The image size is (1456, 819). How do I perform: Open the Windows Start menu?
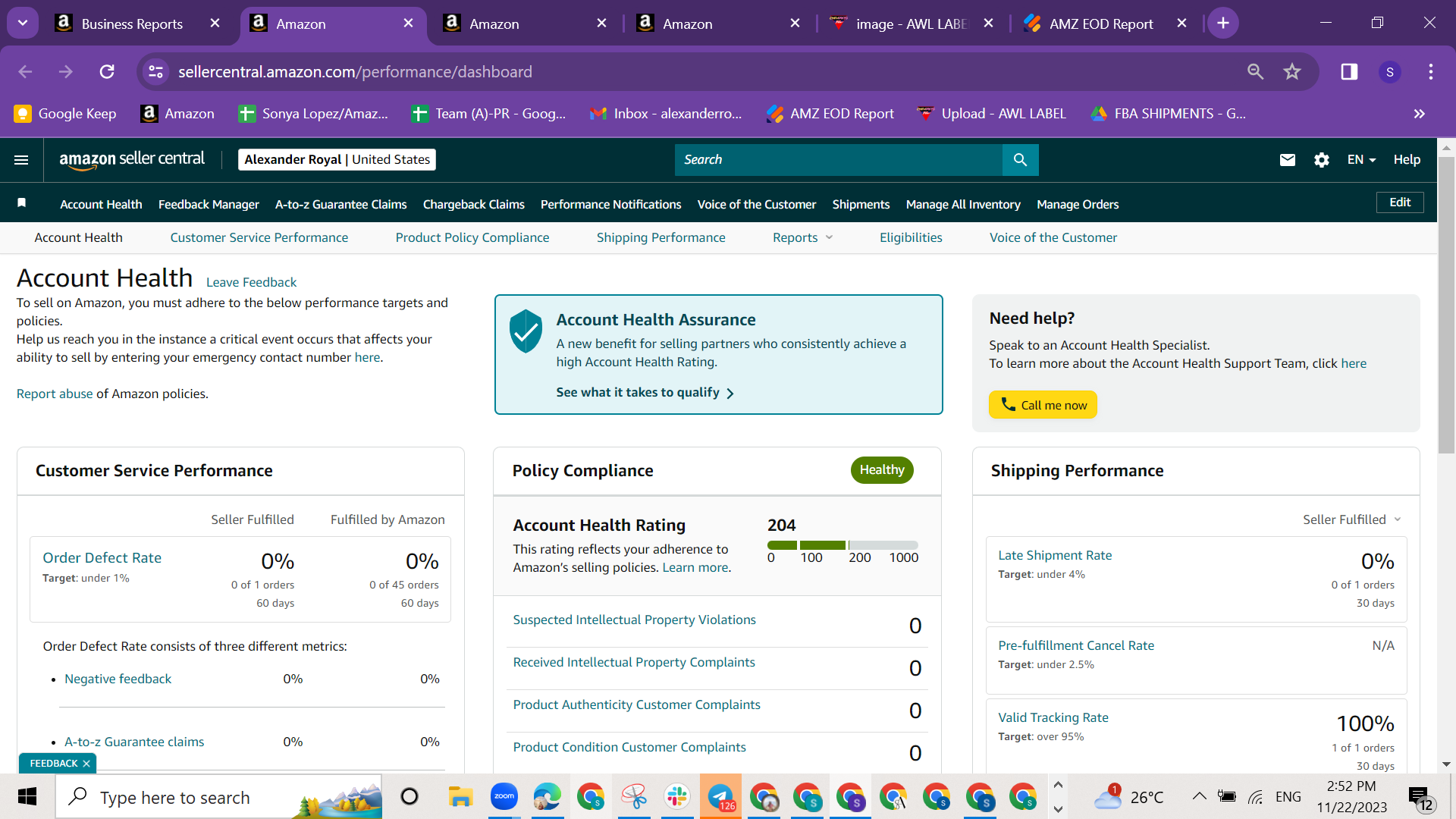pos(27,797)
